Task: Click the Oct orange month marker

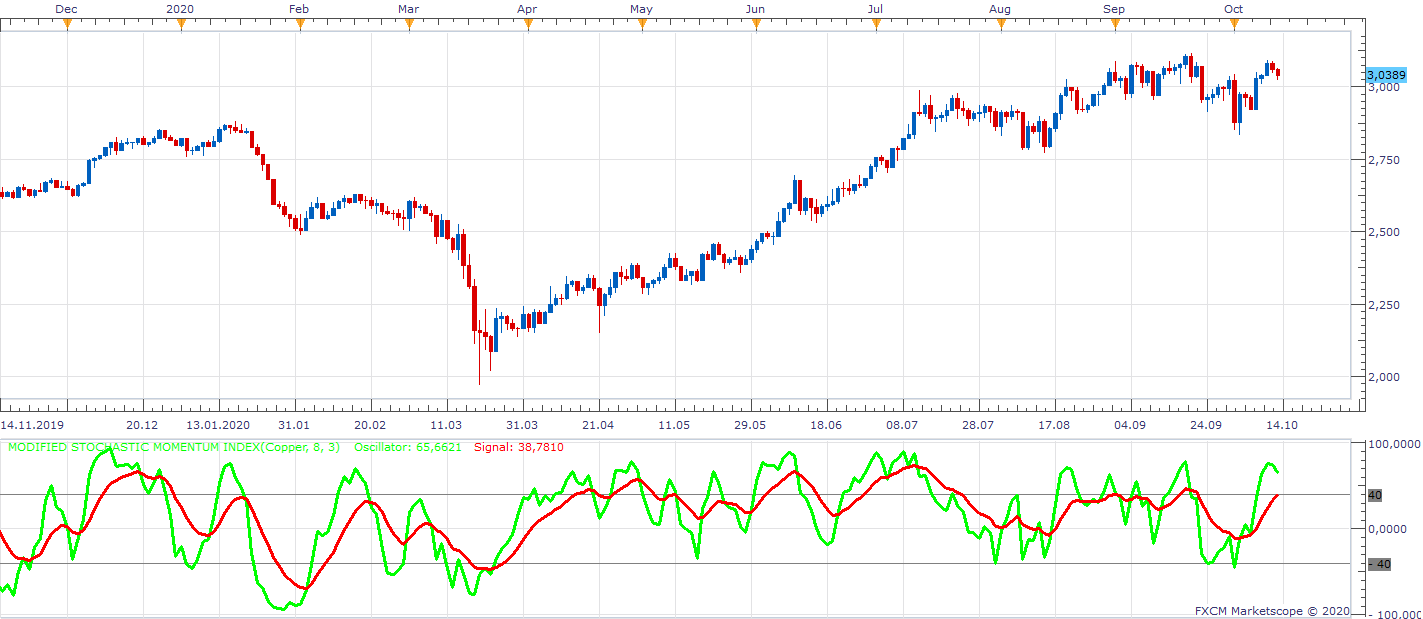Action: tap(1234, 24)
